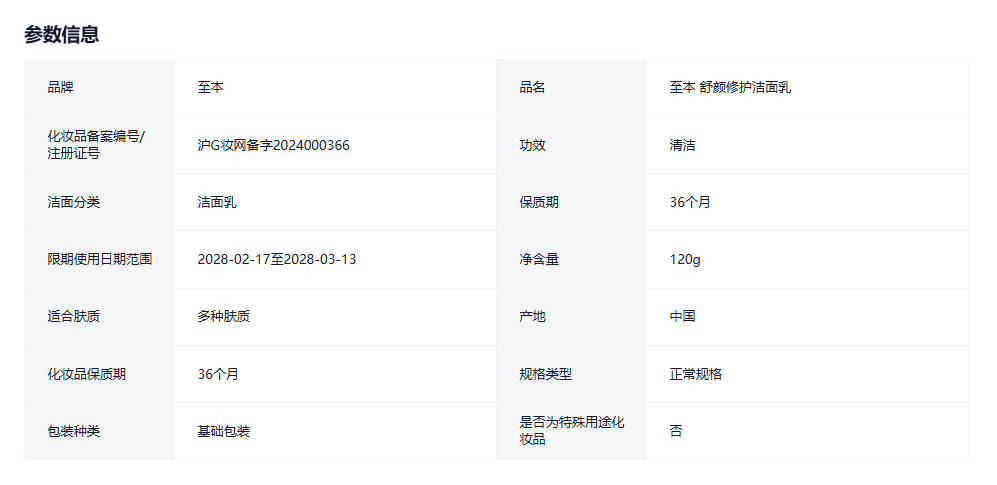The image size is (997, 485).
Task: Click the 是否为特殊用途化妆品 label
Action: pyautogui.click(x=572, y=431)
